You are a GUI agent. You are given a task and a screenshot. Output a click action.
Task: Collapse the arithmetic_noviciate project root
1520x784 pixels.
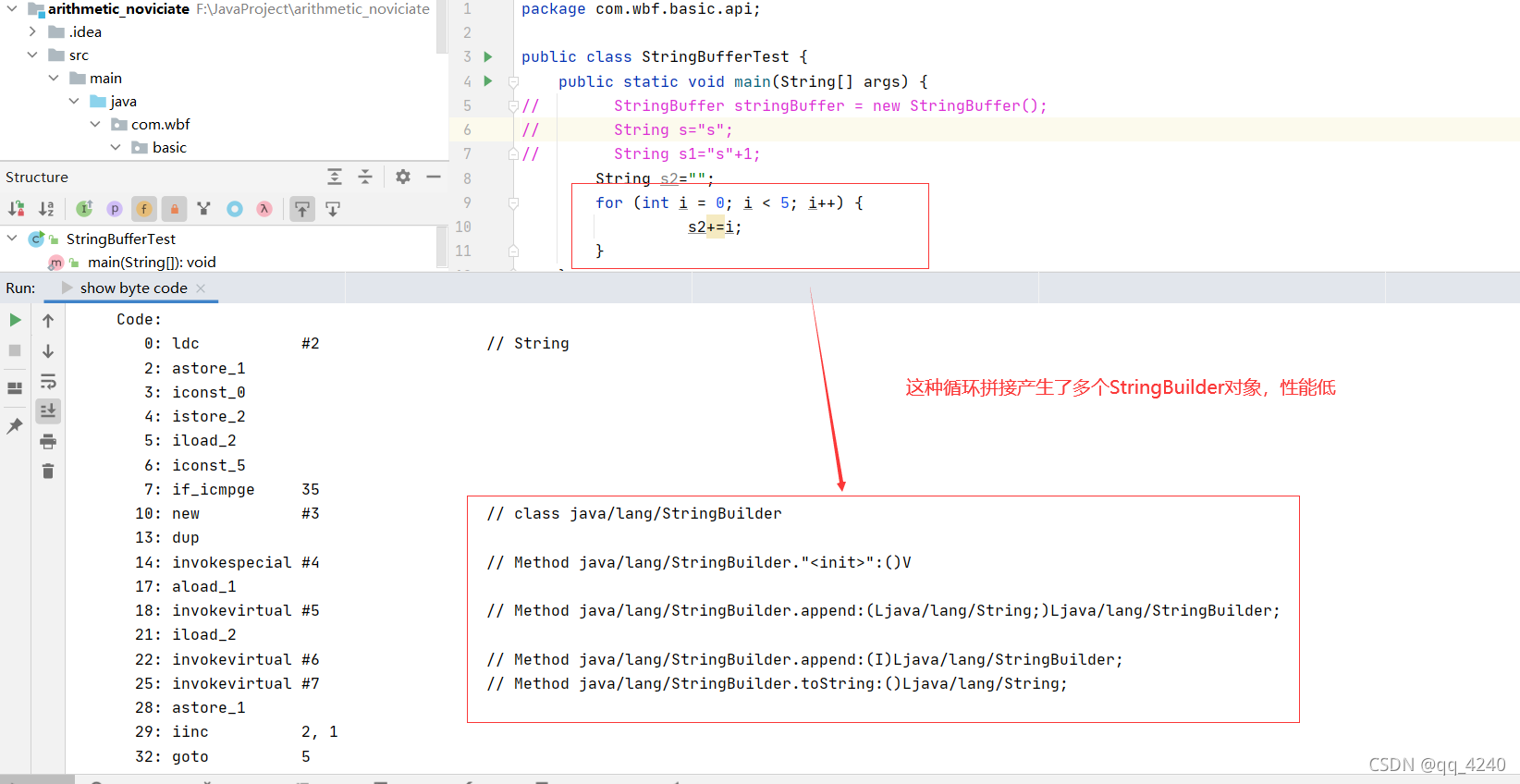(12, 8)
